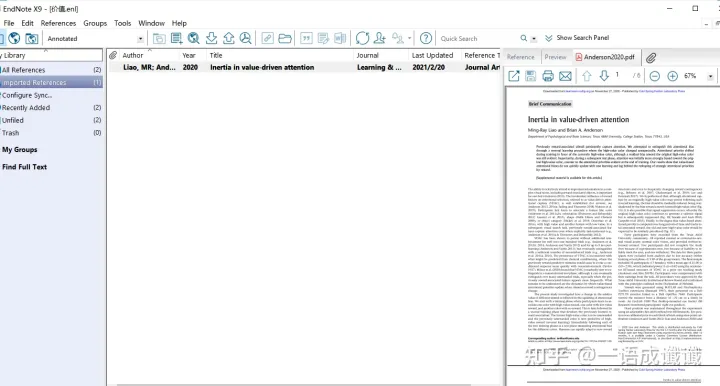720x386 pixels.
Task: Click the email PDF envelope icon
Action: pyautogui.click(x=565, y=76)
